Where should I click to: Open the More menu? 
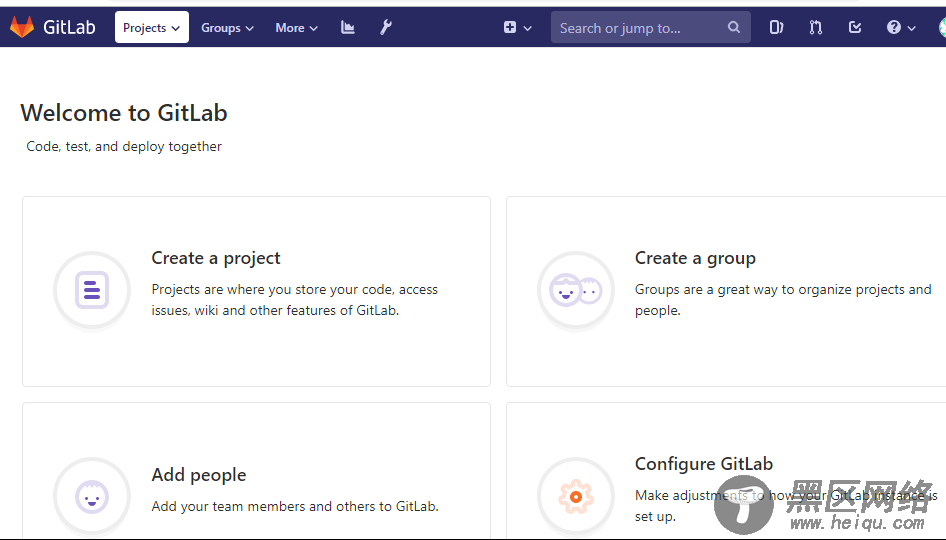[x=296, y=28]
